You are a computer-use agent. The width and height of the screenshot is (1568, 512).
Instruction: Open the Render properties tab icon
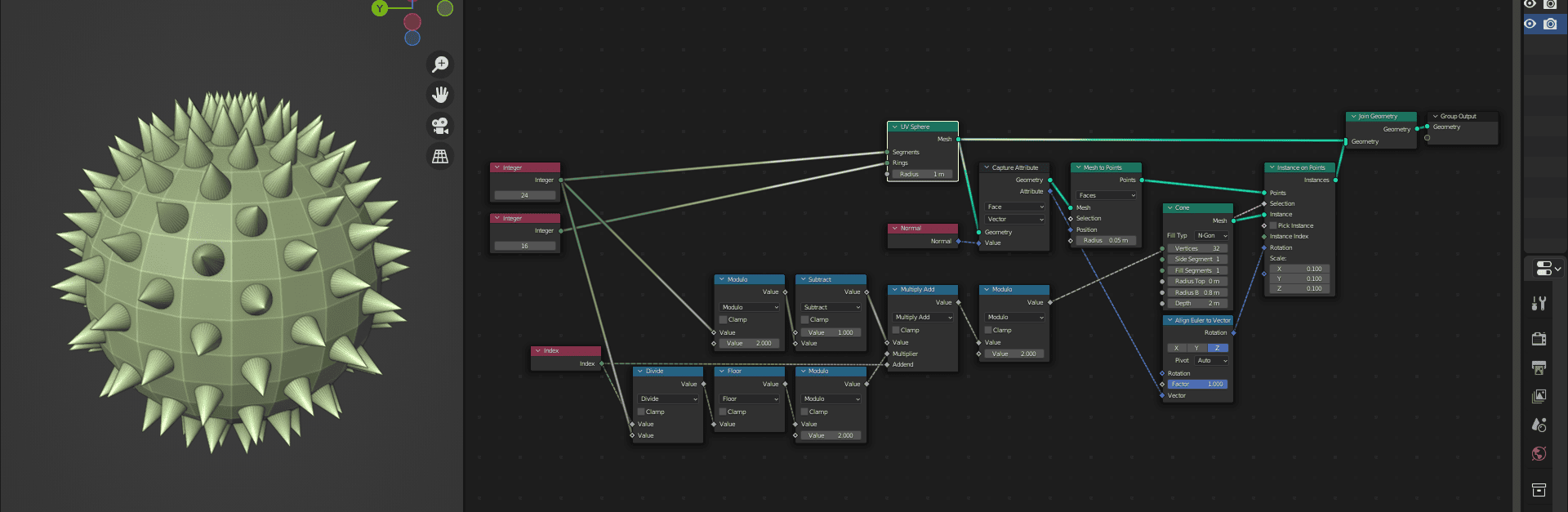[1539, 339]
